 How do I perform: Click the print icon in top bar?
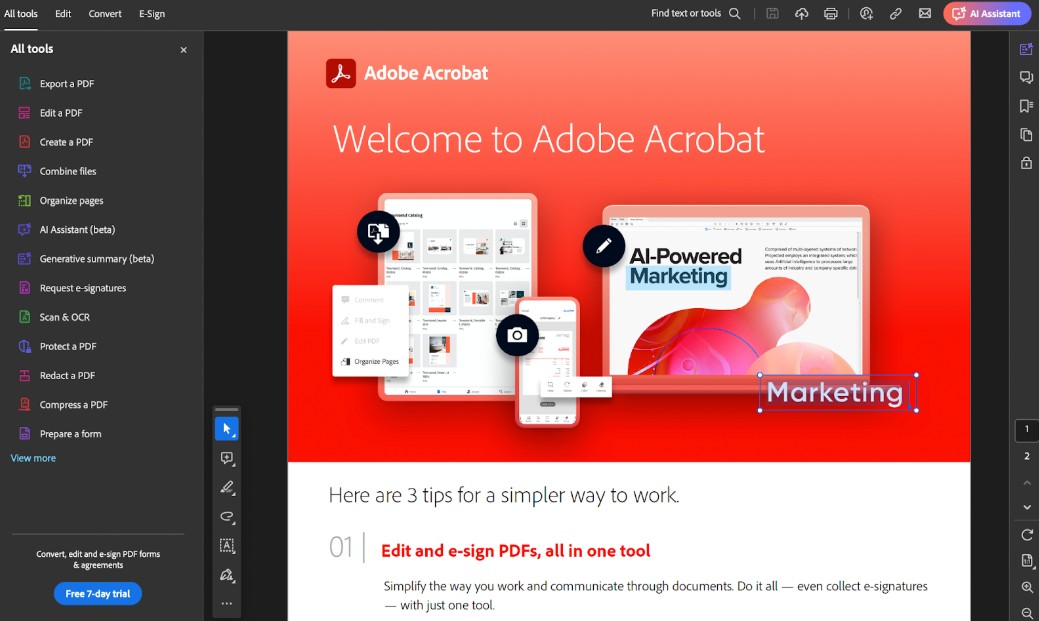(x=830, y=14)
